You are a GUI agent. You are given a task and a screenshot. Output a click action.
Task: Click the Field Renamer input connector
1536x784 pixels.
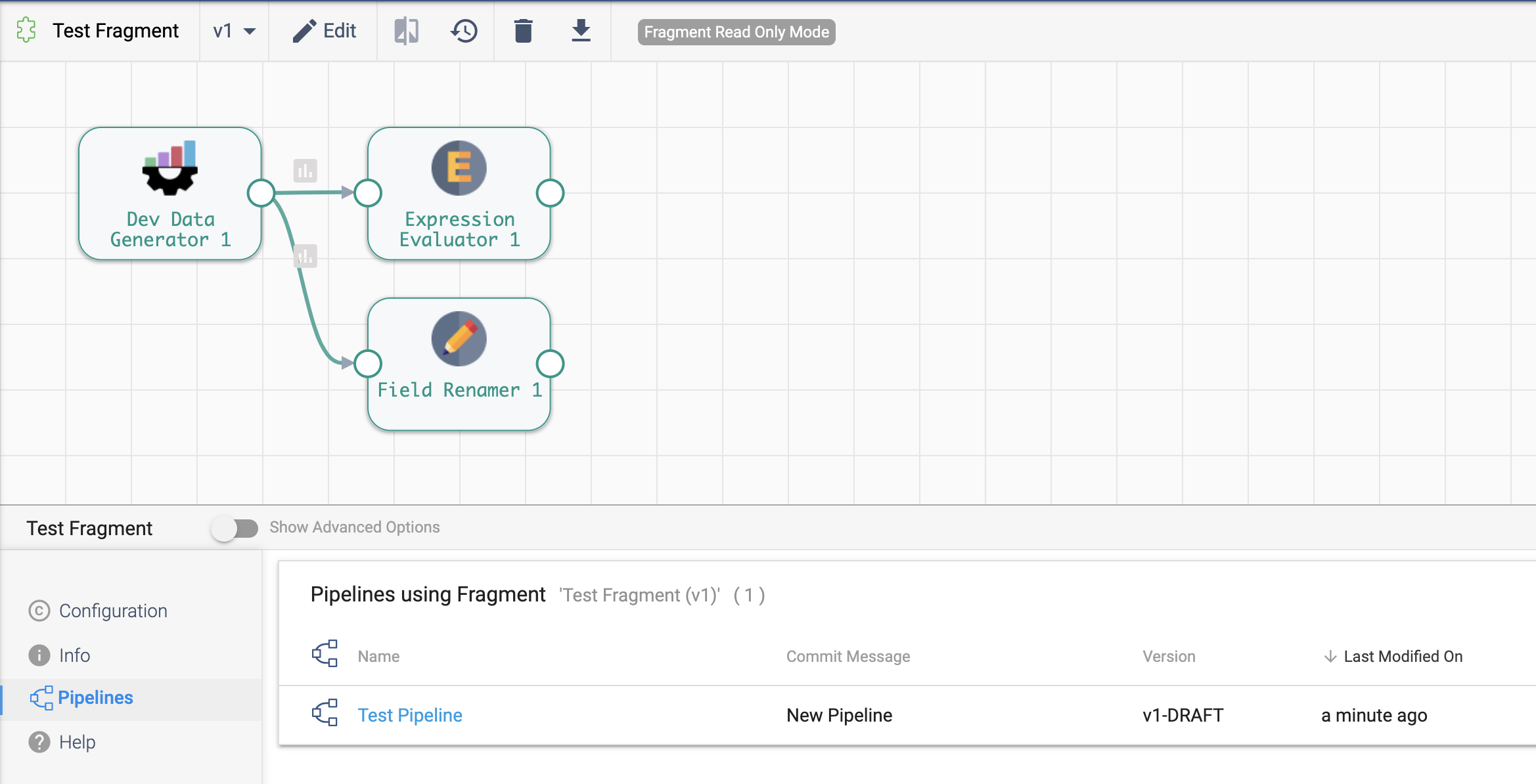[368, 363]
